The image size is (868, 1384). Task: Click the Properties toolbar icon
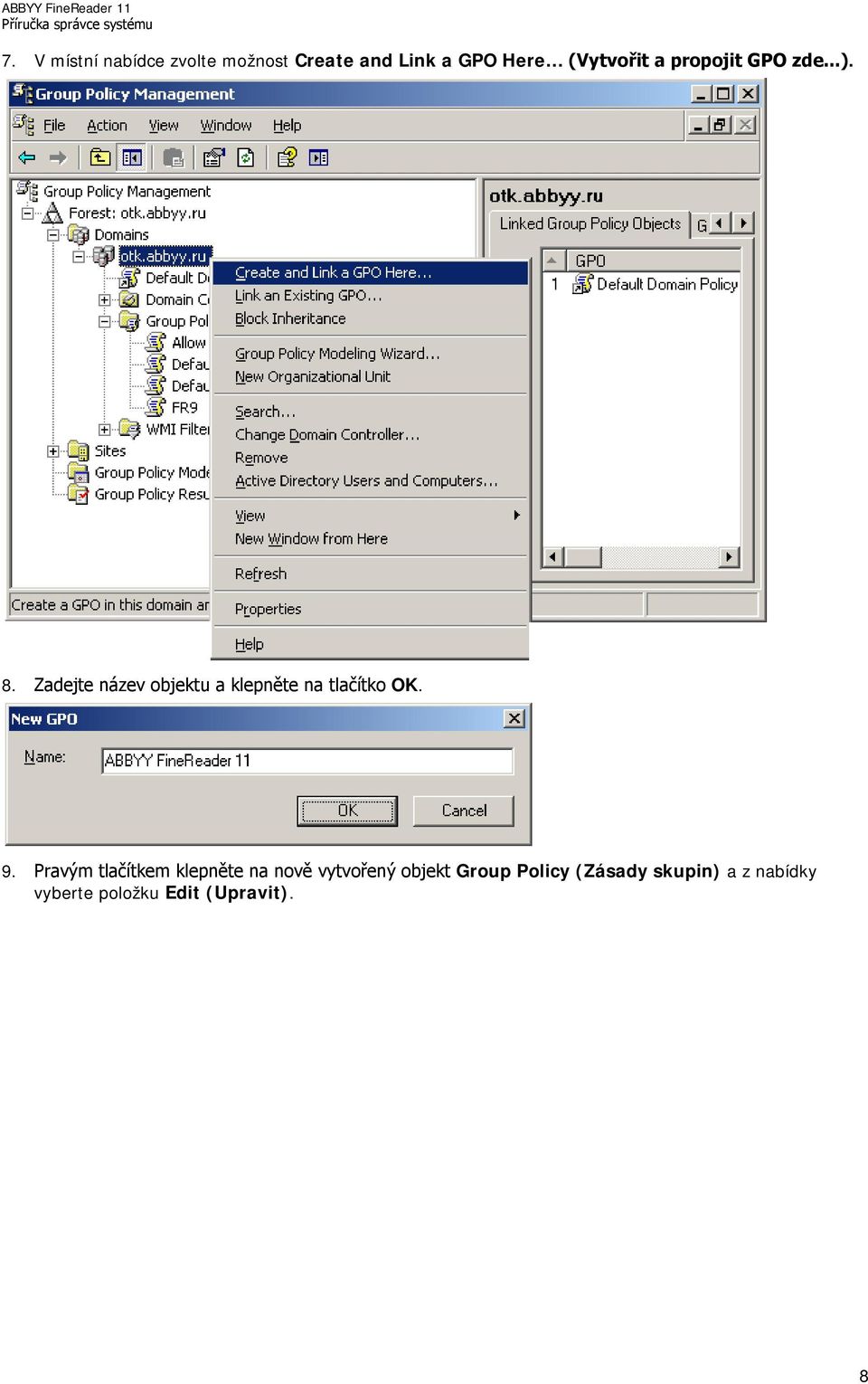tap(213, 157)
